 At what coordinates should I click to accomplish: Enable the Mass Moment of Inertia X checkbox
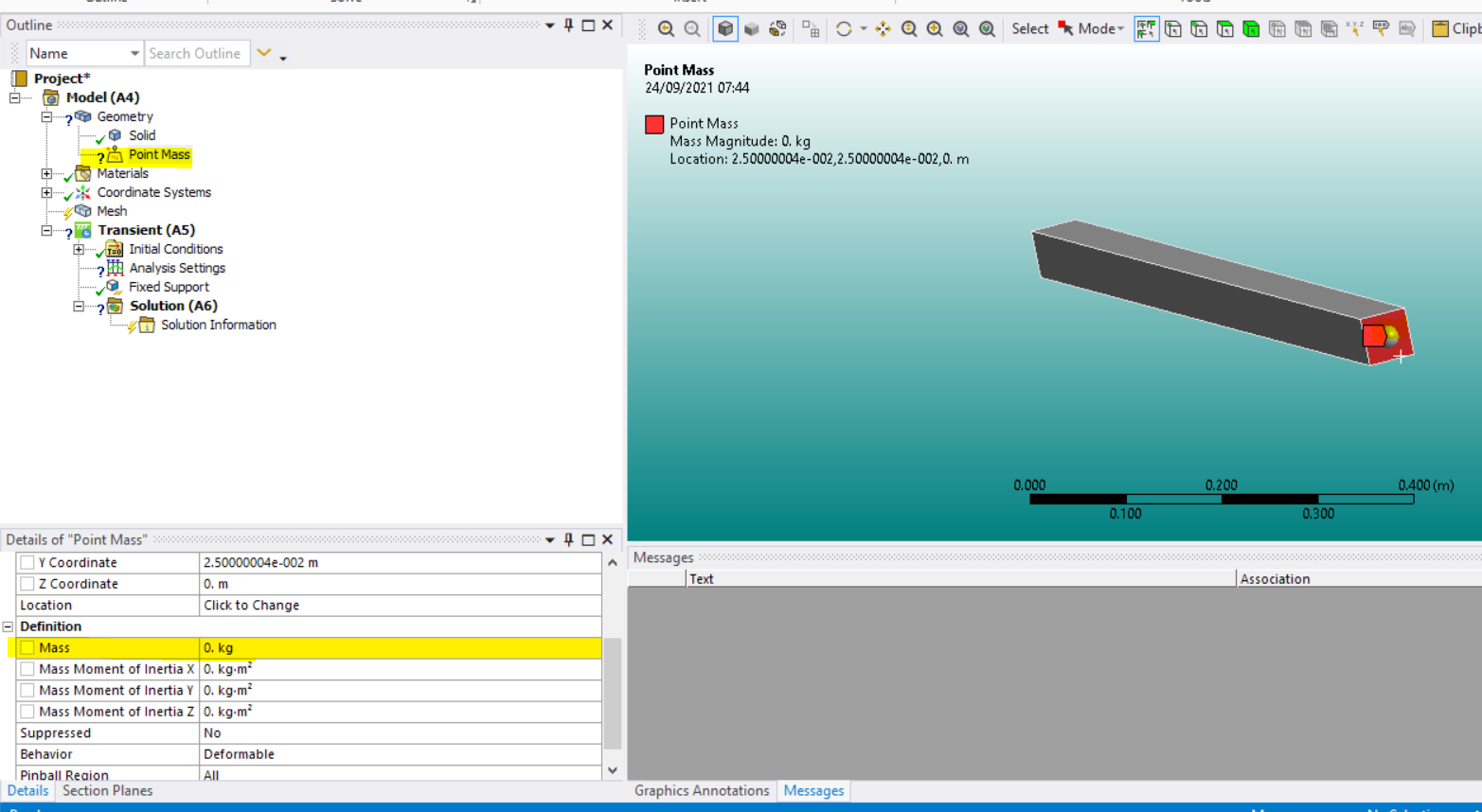coord(27,669)
